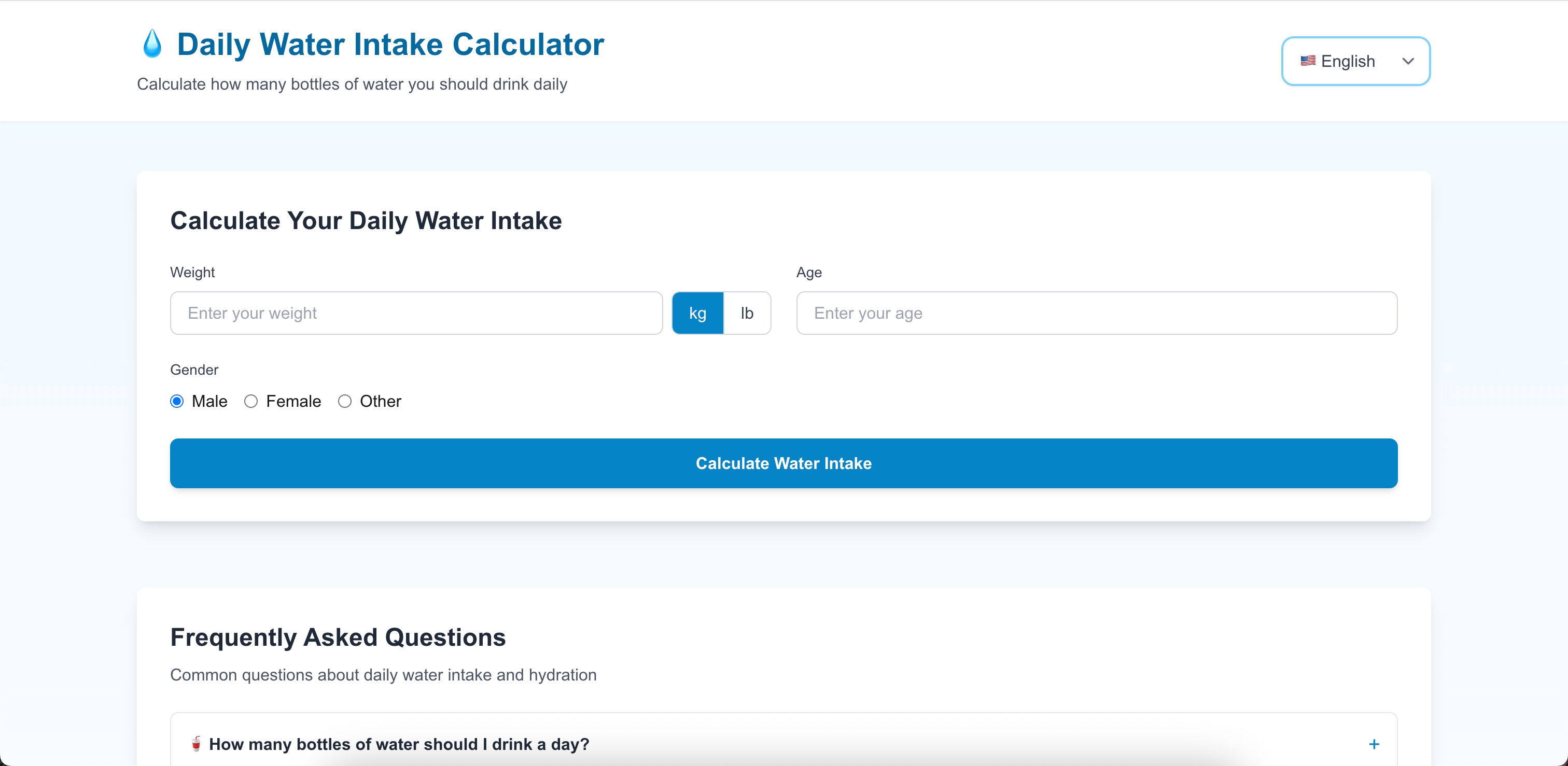Click the US flag icon in language selector
Viewport: 1568px width, 766px height.
[x=1308, y=61]
